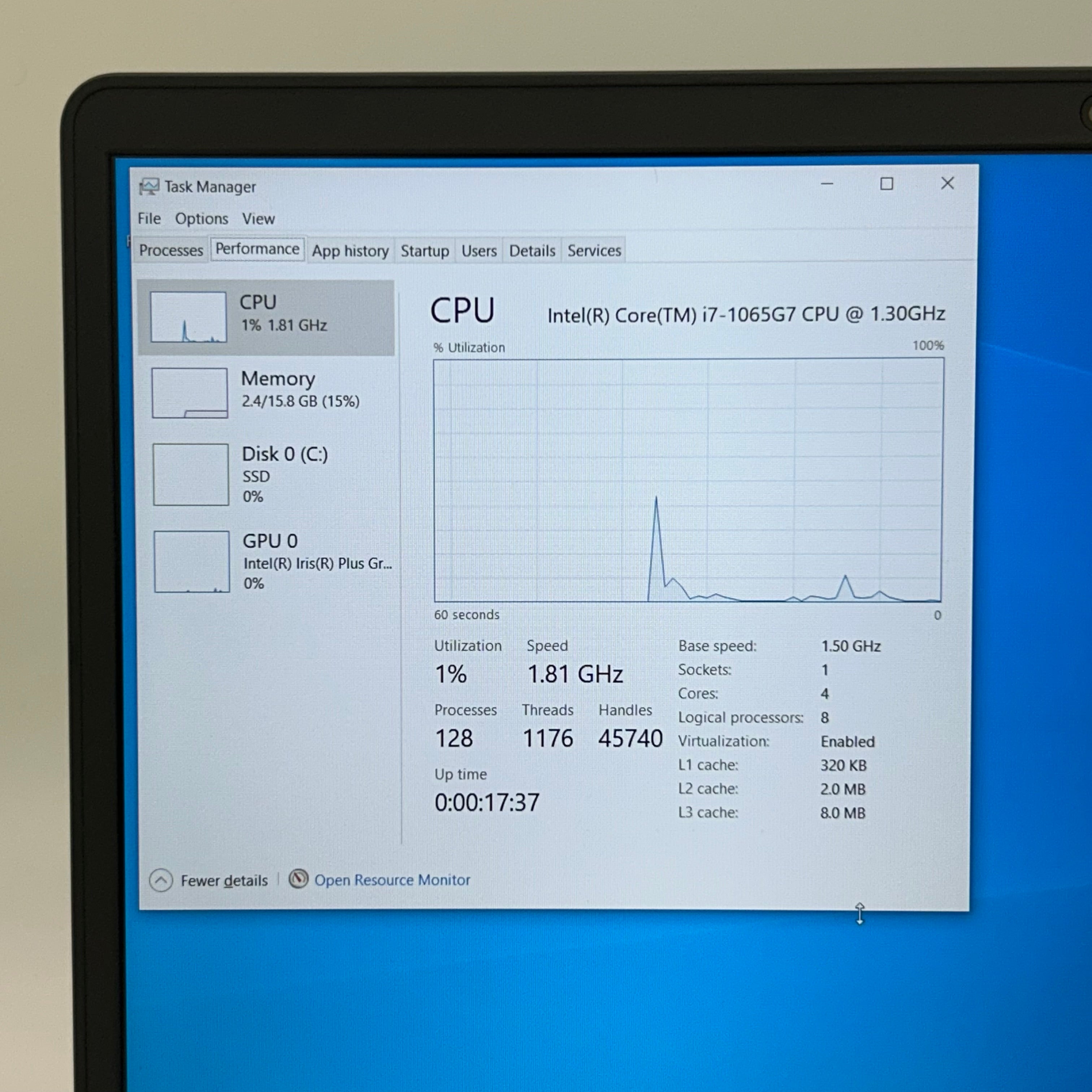
Task: Click the L2 cache 2.0 MB value
Action: coord(843,789)
